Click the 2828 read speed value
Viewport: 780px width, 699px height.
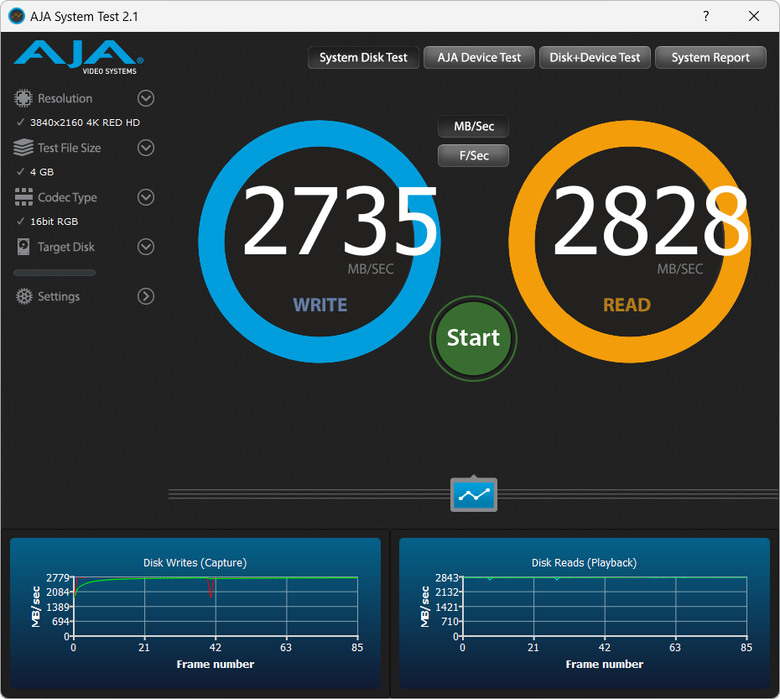[650, 220]
